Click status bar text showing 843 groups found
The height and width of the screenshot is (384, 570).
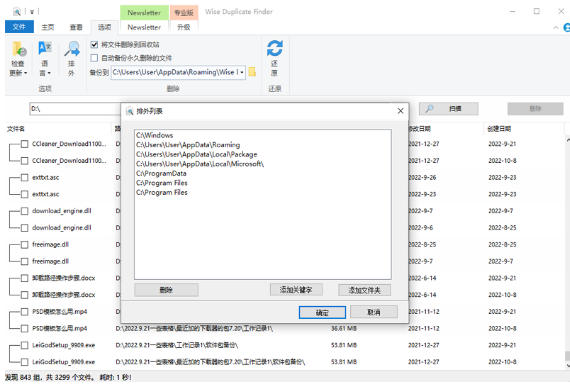[x=68, y=377]
